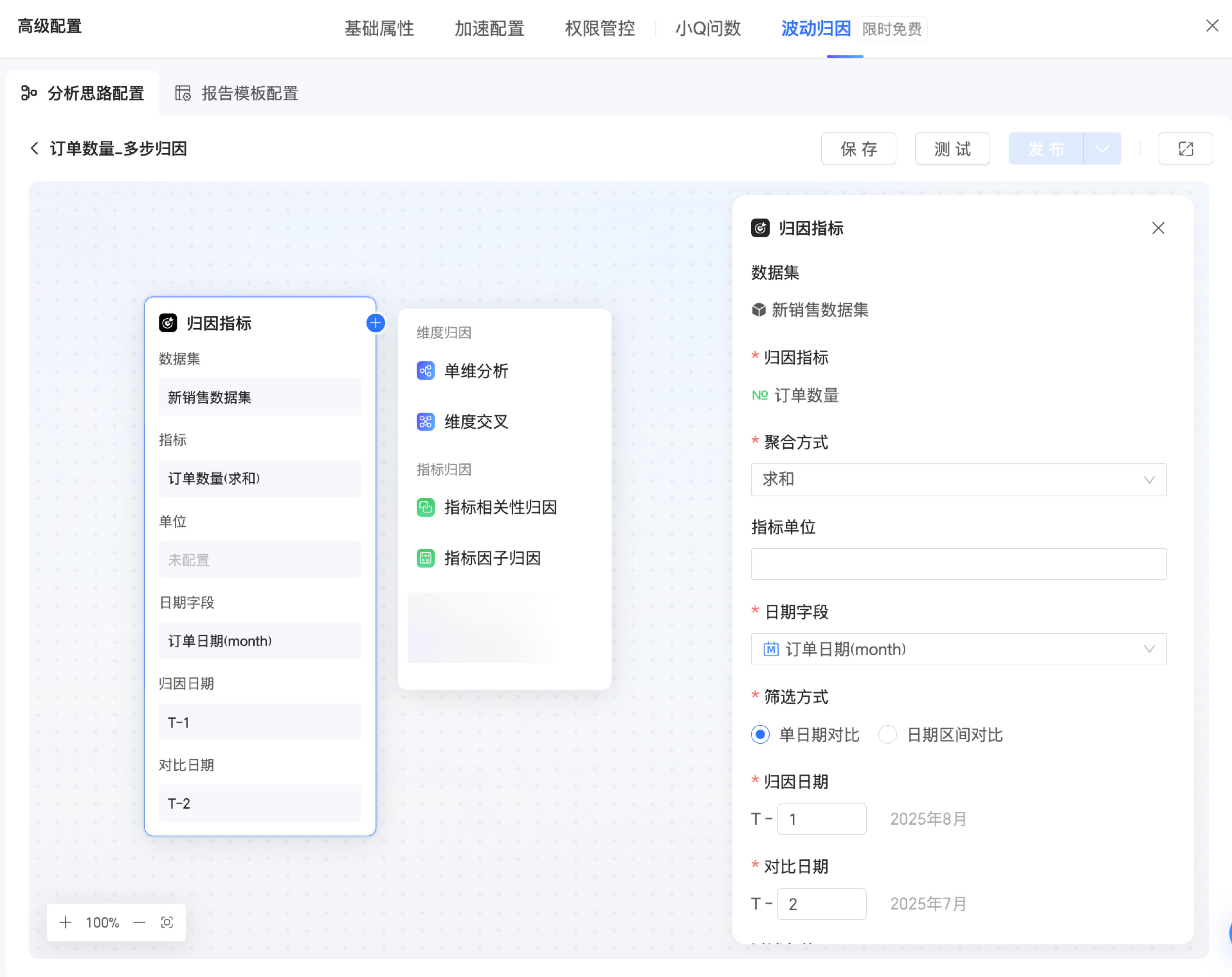Expand the 发布 button dropdown arrow
Screen dimensions: 1232x977
1102,149
